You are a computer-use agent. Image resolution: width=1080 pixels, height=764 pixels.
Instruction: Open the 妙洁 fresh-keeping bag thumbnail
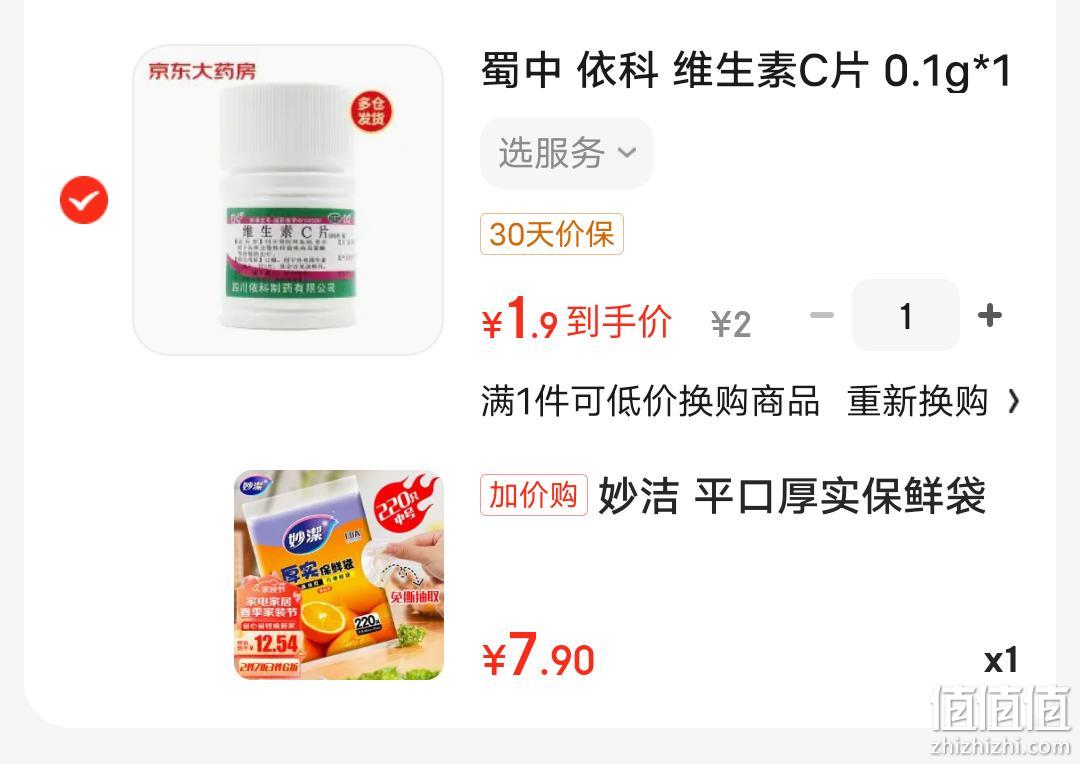tap(339, 575)
